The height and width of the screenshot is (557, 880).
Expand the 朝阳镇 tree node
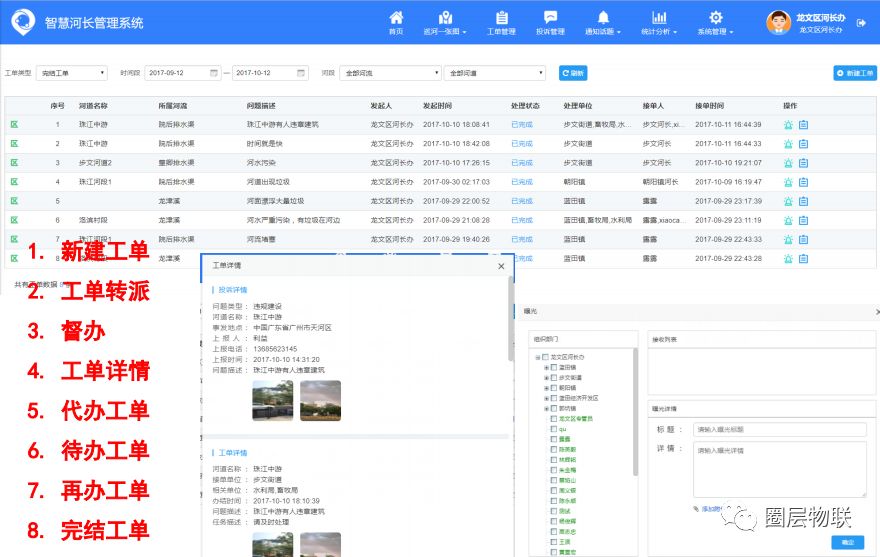pyautogui.click(x=546, y=388)
